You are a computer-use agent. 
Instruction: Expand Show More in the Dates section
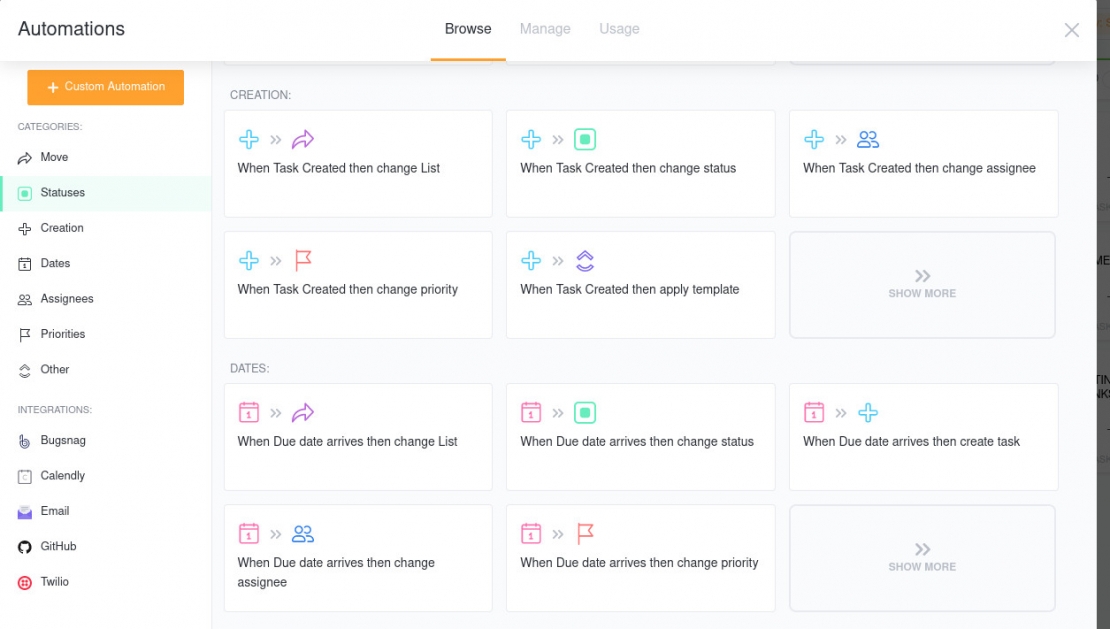922,558
